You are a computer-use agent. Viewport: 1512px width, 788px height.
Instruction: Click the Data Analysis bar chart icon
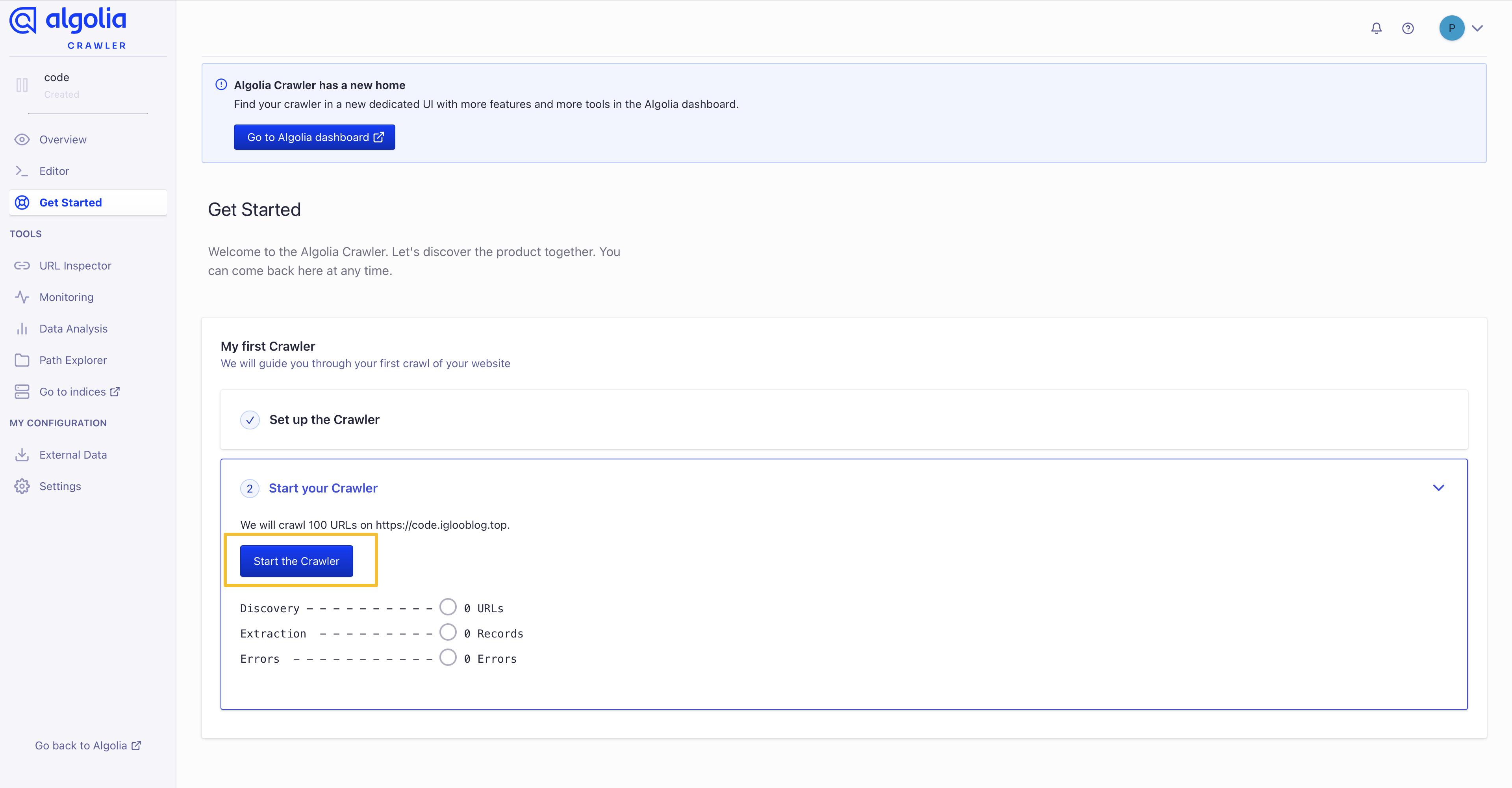click(x=22, y=329)
